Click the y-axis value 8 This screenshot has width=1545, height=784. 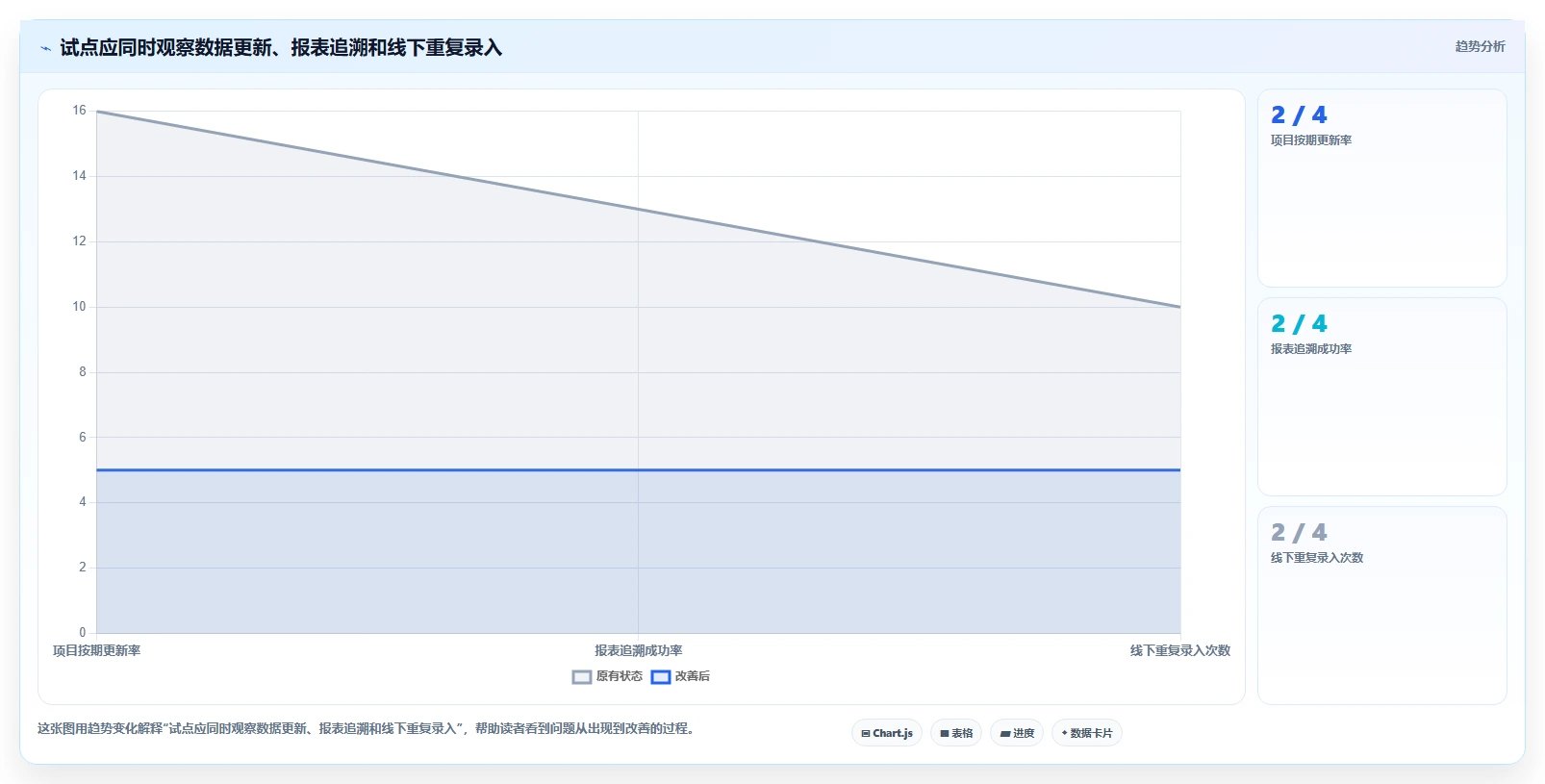pyautogui.click(x=83, y=372)
